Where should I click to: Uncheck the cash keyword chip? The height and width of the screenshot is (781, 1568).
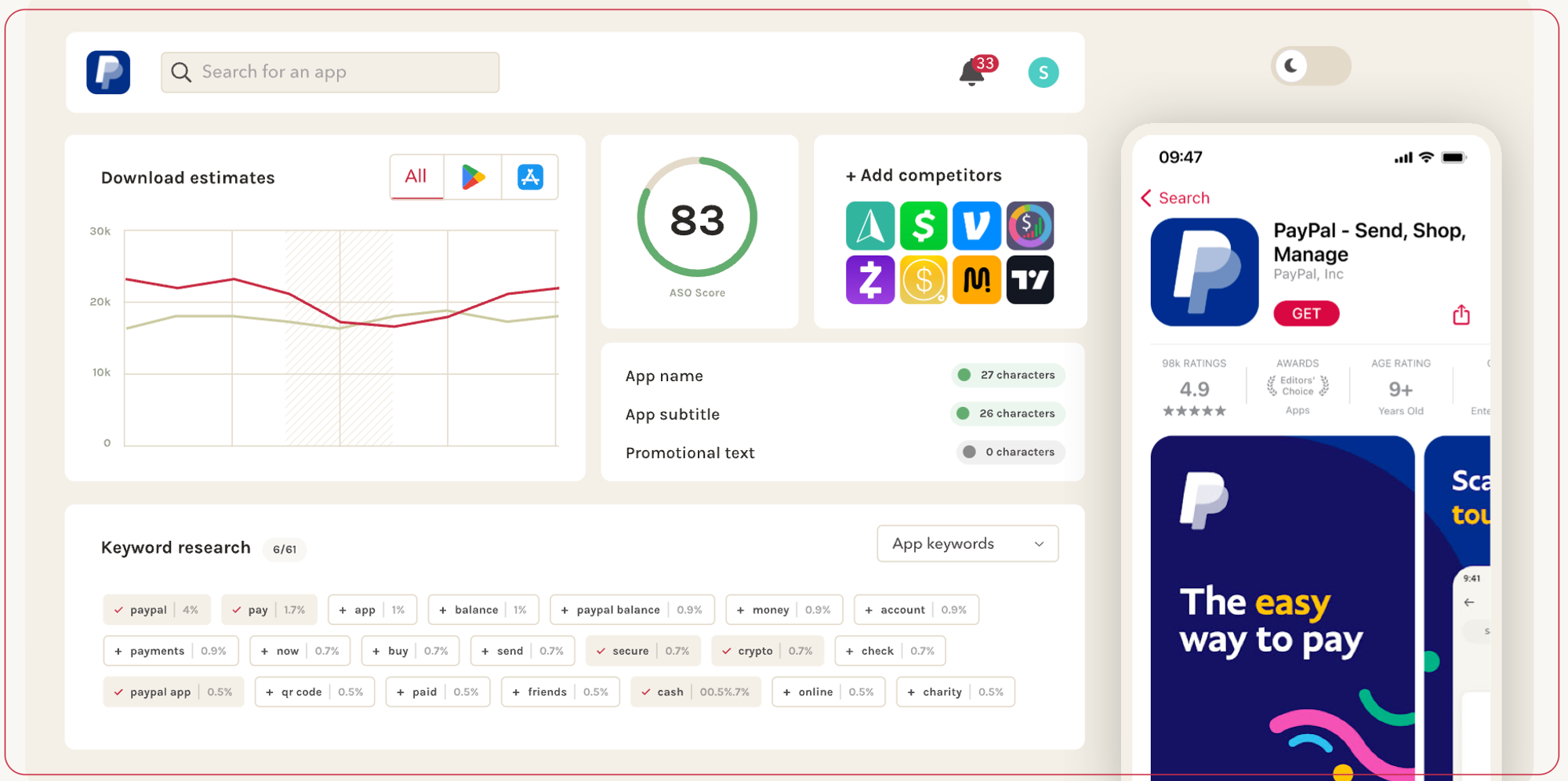(x=695, y=692)
